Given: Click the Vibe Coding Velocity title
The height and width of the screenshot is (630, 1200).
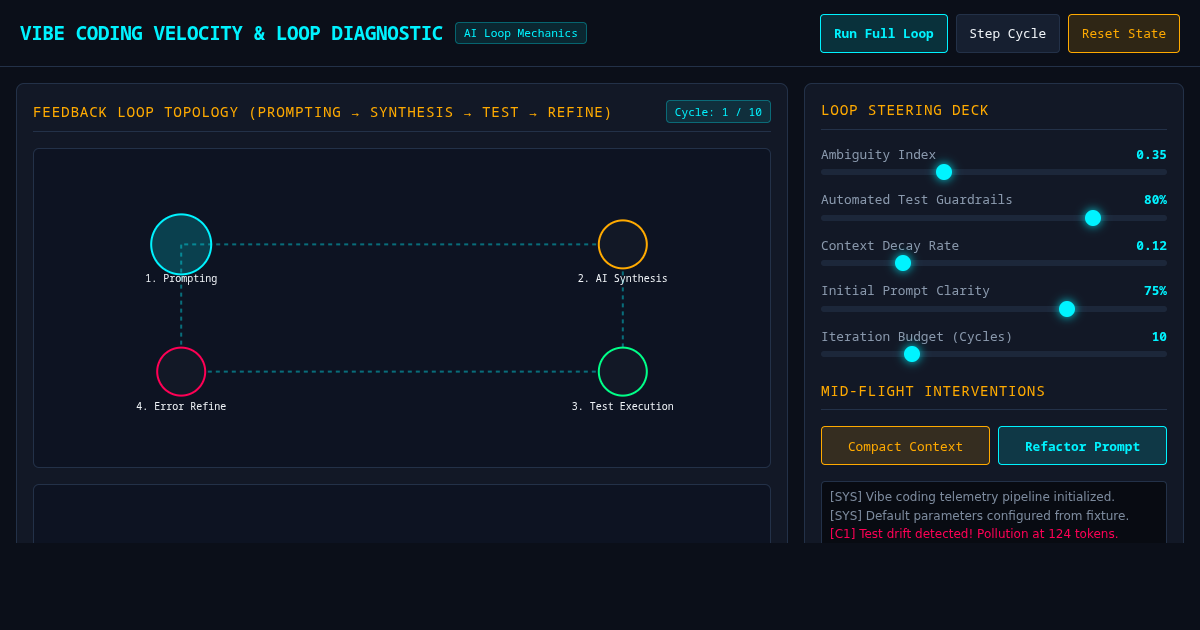Looking at the screenshot, I should (231, 33).
